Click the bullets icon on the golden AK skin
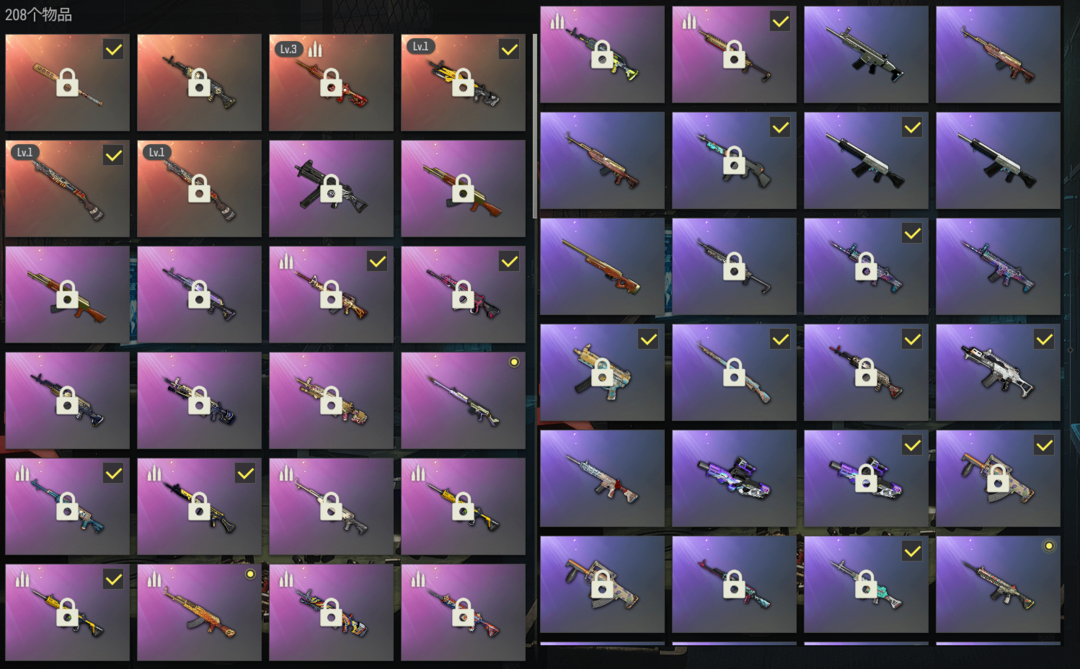Screen dimensions: 1080x669 pyautogui.click(x=154, y=579)
